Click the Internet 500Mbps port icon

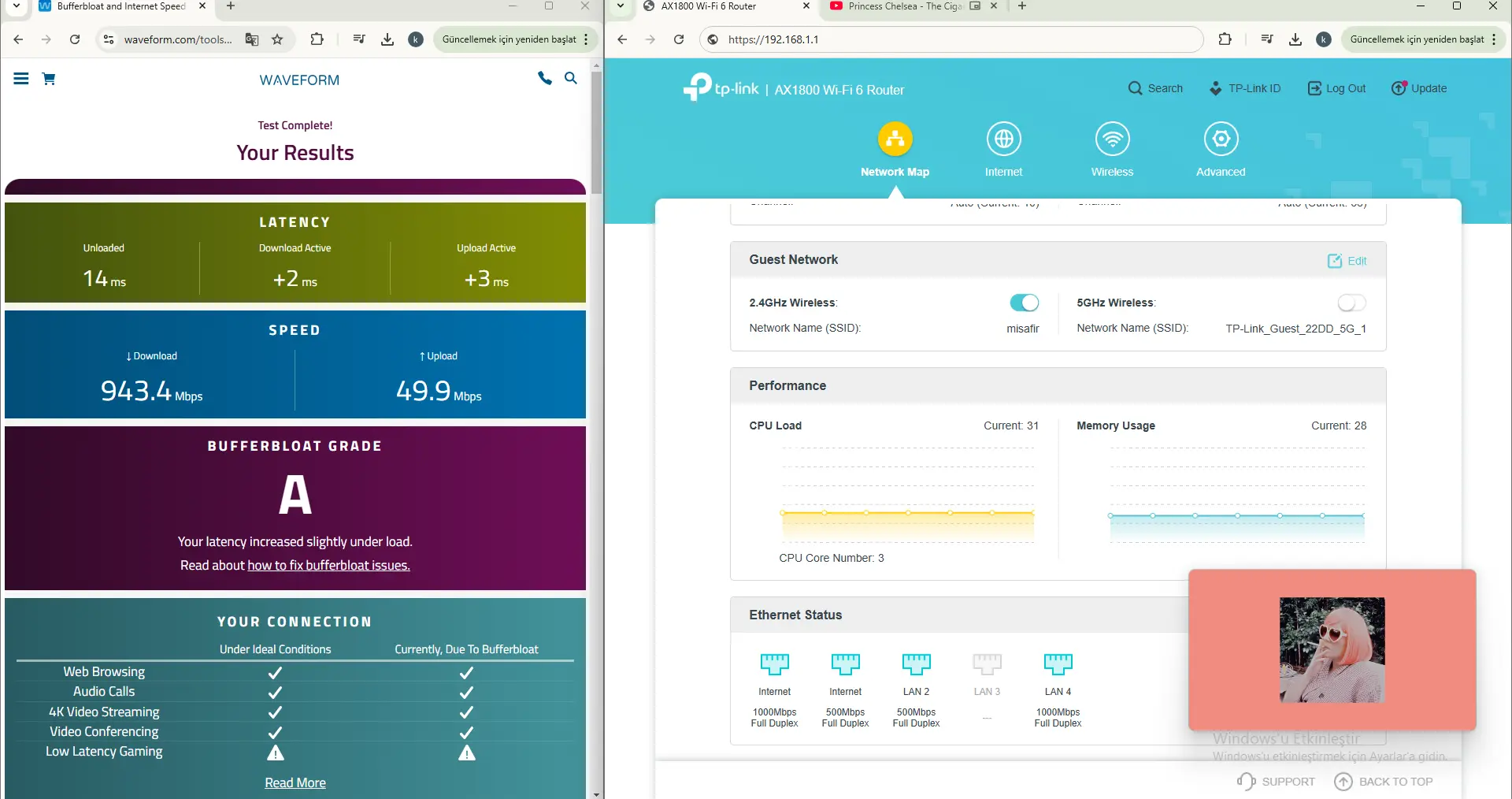tap(846, 663)
